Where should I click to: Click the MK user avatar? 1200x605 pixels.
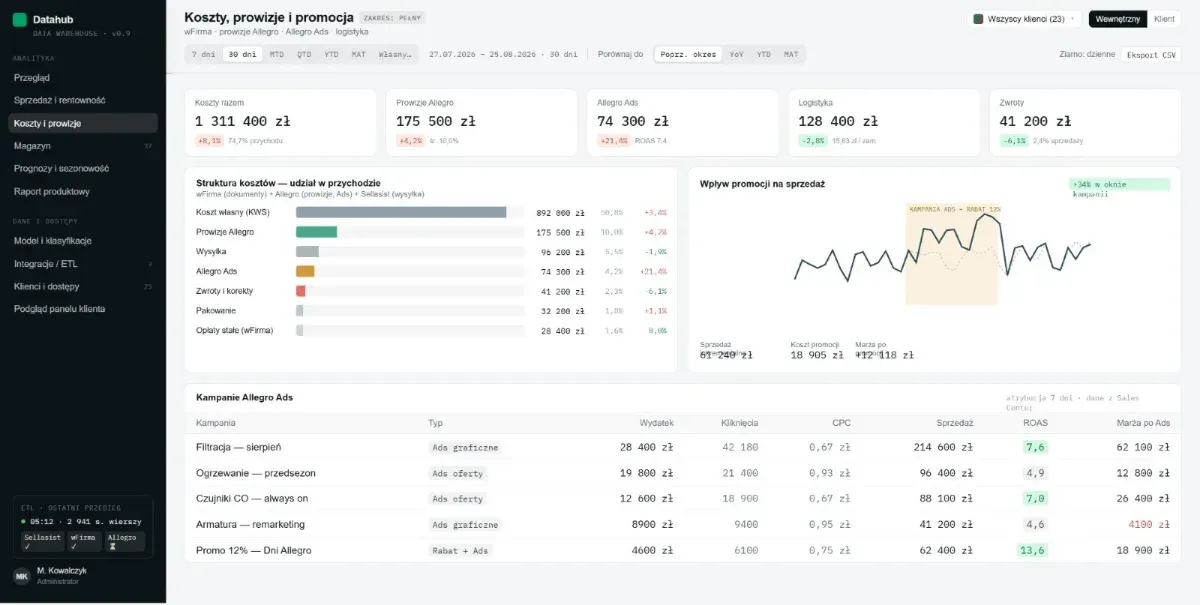tap(21, 575)
